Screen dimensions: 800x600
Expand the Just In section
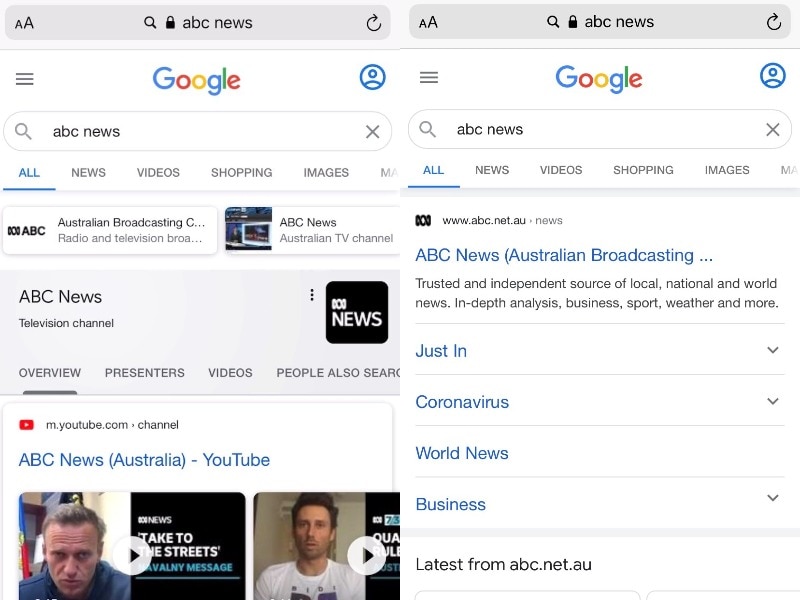pos(599,351)
